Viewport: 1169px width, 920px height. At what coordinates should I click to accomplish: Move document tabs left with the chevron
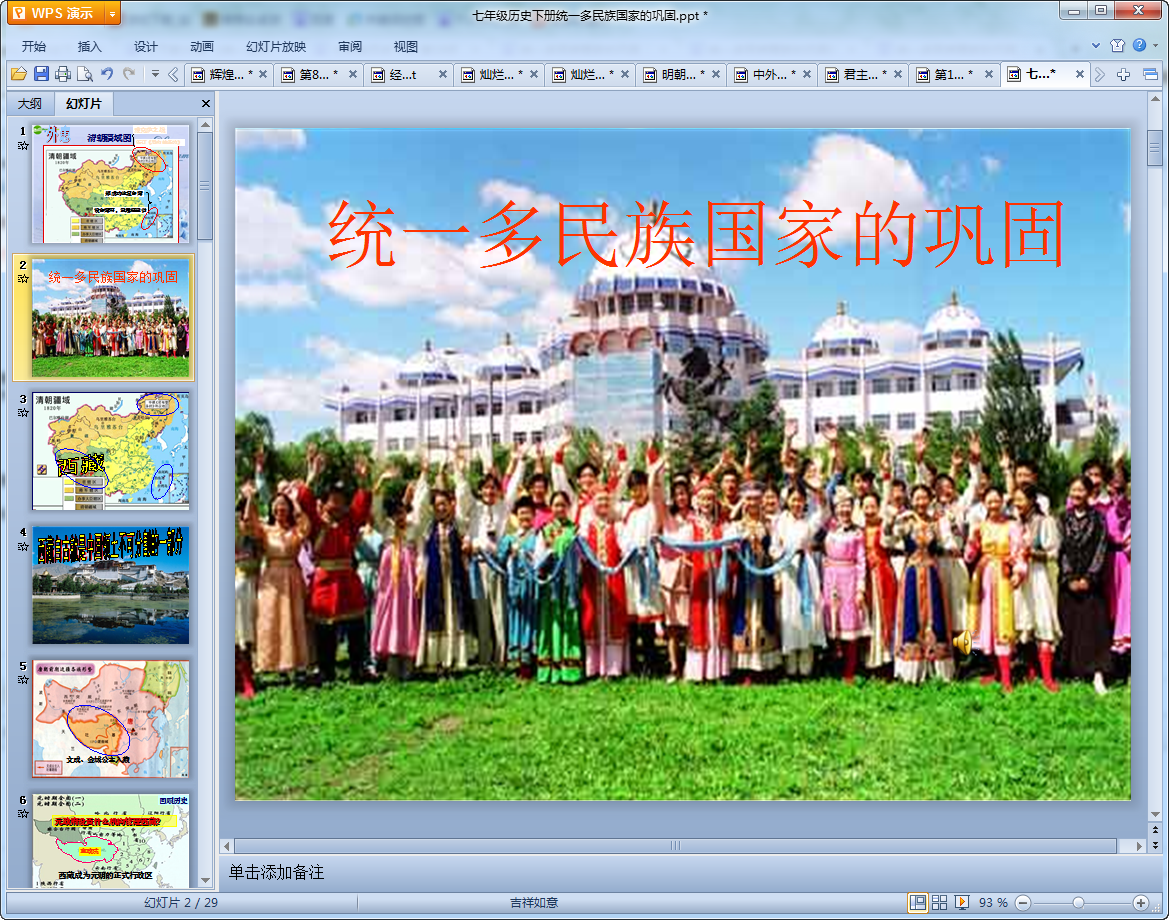pyautogui.click(x=173, y=74)
